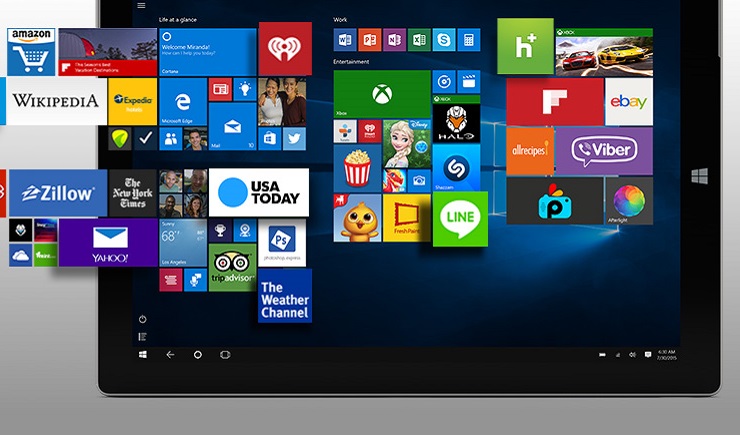Click the Power button in Start
This screenshot has height=435, width=740.
pos(143,319)
